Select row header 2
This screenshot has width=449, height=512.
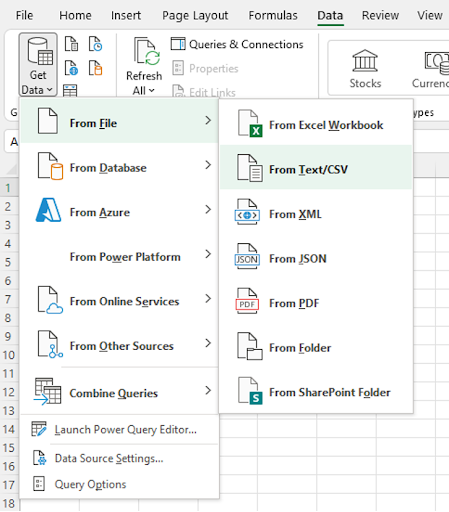click(x=8, y=207)
